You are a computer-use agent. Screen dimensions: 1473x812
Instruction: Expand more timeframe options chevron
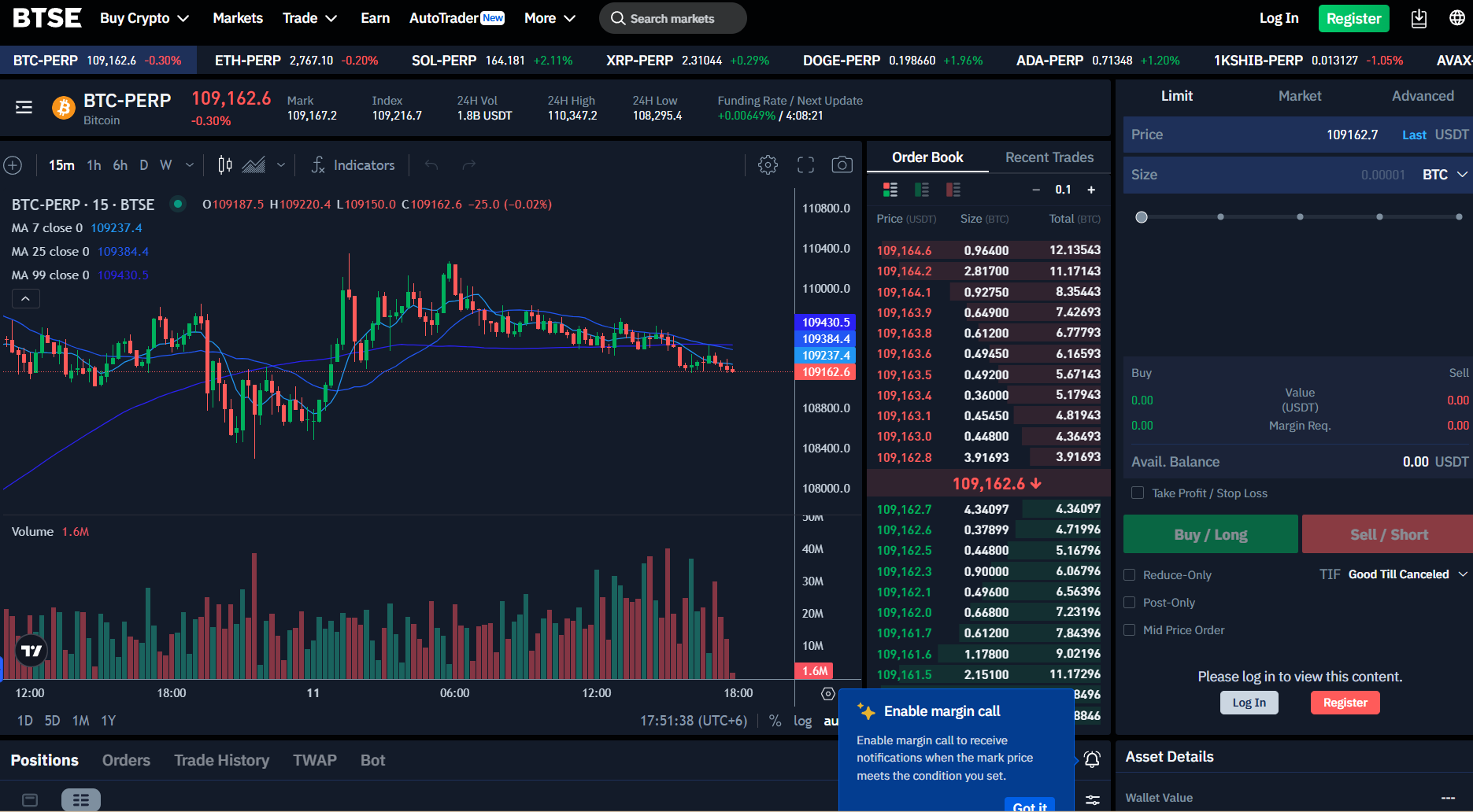[190, 165]
